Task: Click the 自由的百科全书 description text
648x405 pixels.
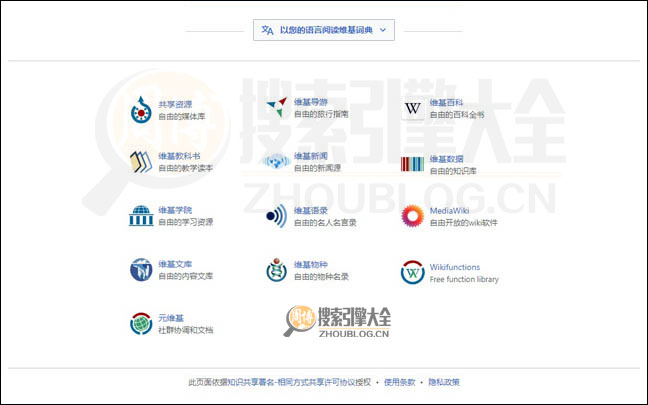Action: click(x=457, y=115)
